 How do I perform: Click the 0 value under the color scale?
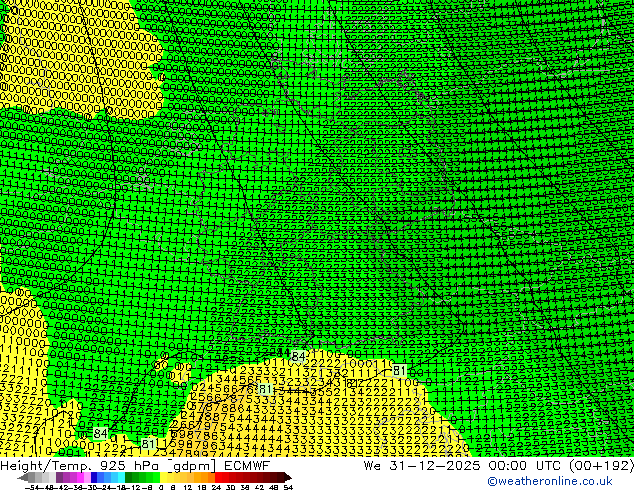(x=161, y=488)
